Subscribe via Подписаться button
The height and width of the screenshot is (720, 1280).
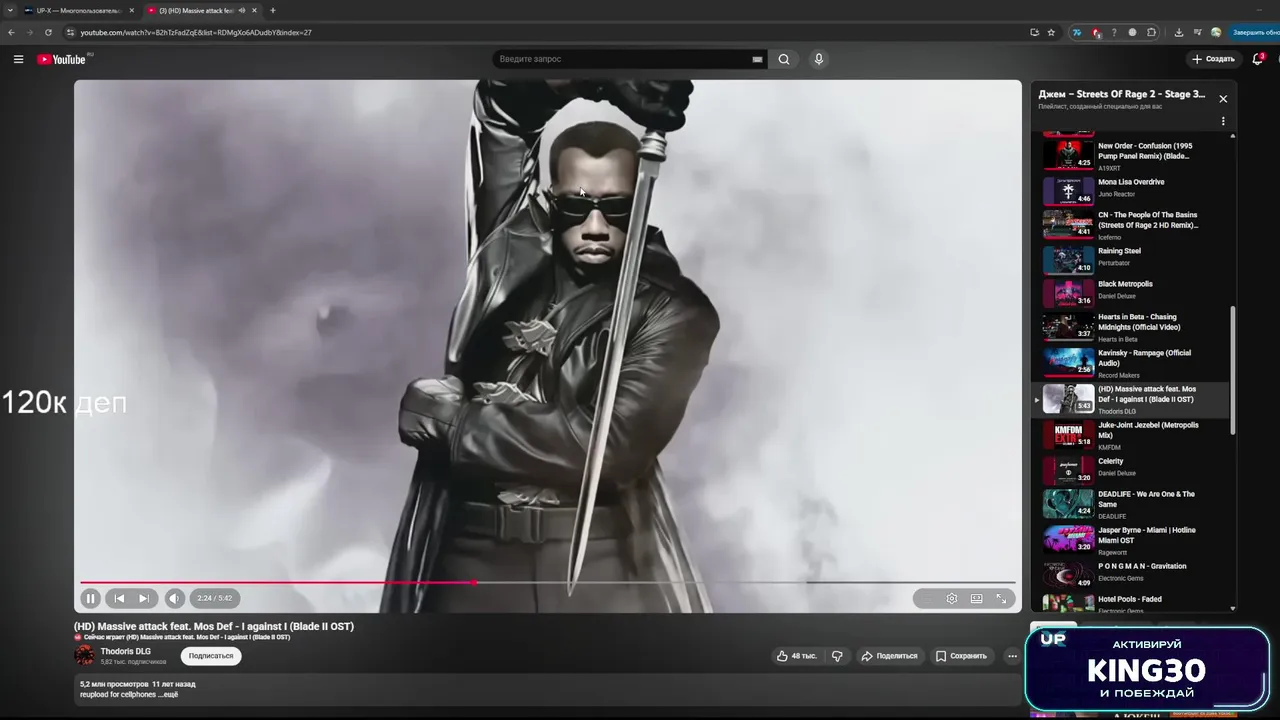click(211, 656)
